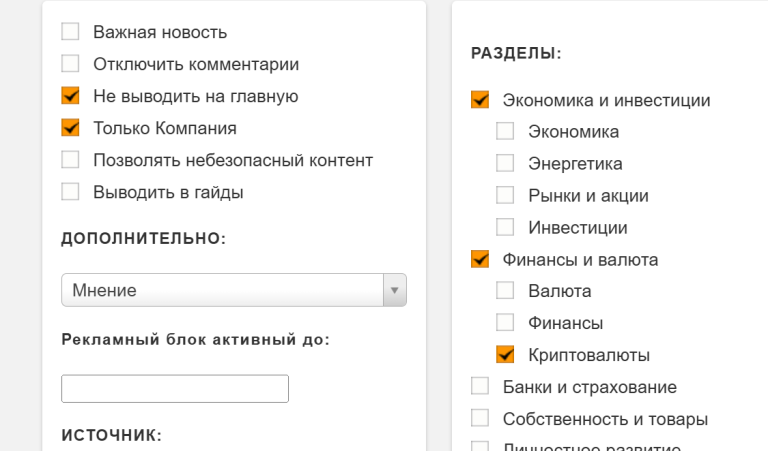Click the РАЗДЕЛЫ: heading text

point(516,53)
